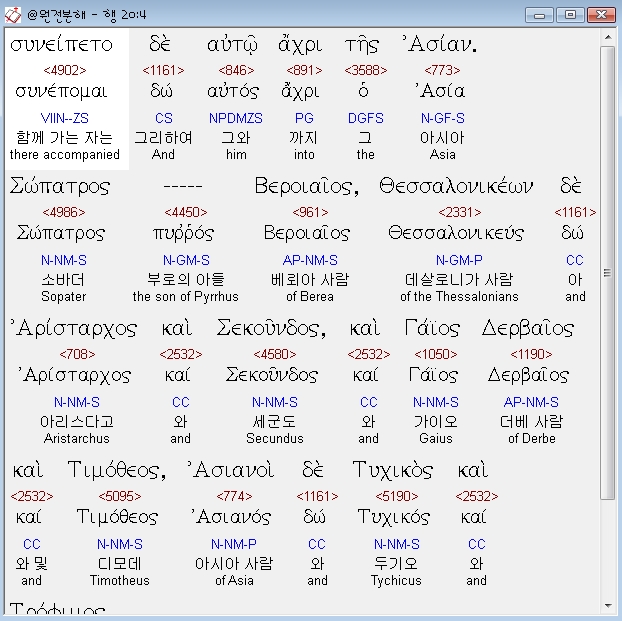Select the Greek word τῆς

pos(362,44)
